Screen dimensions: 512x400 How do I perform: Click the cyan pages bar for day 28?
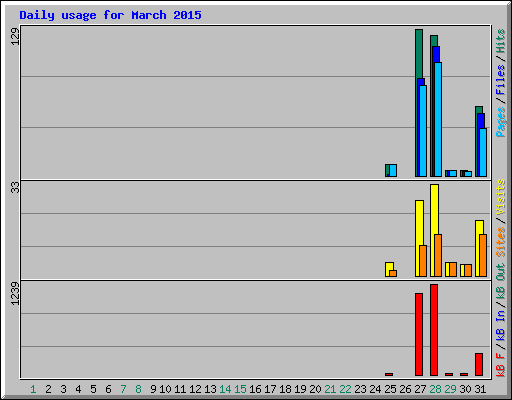438,119
